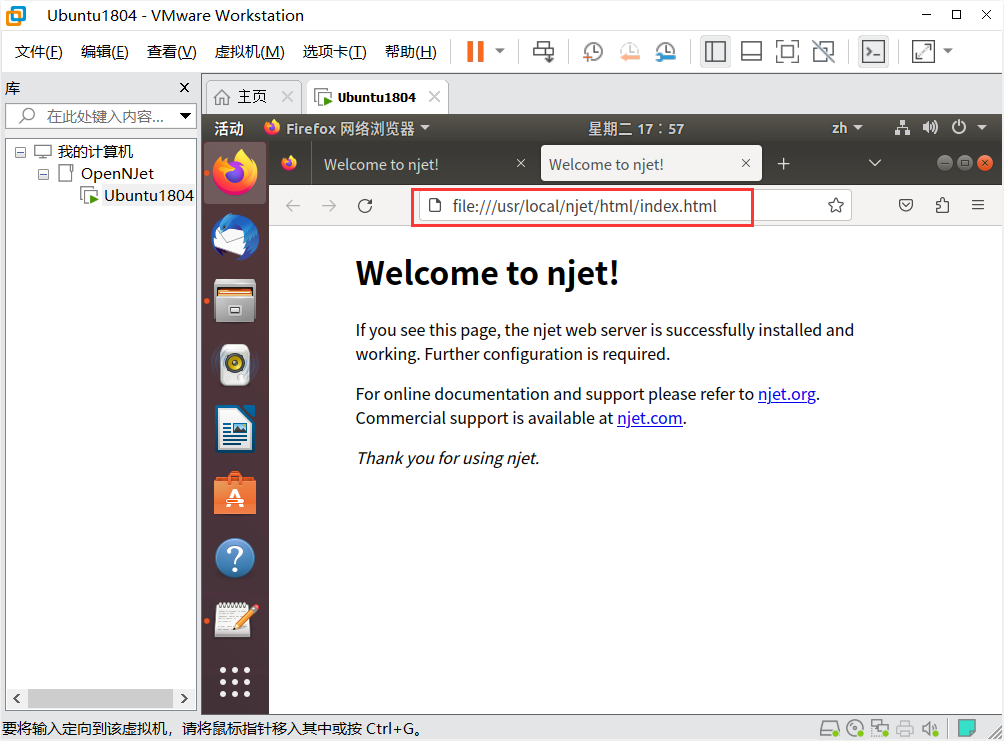Viewport: 1004px width, 741px height.
Task: Reload the current Firefox page
Action: click(x=365, y=206)
